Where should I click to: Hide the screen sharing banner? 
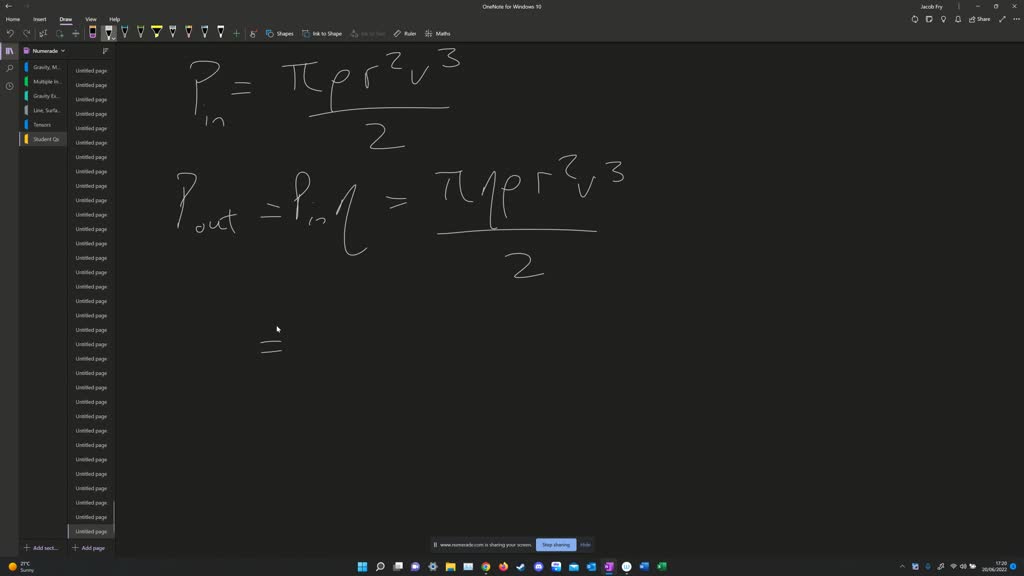pos(585,545)
